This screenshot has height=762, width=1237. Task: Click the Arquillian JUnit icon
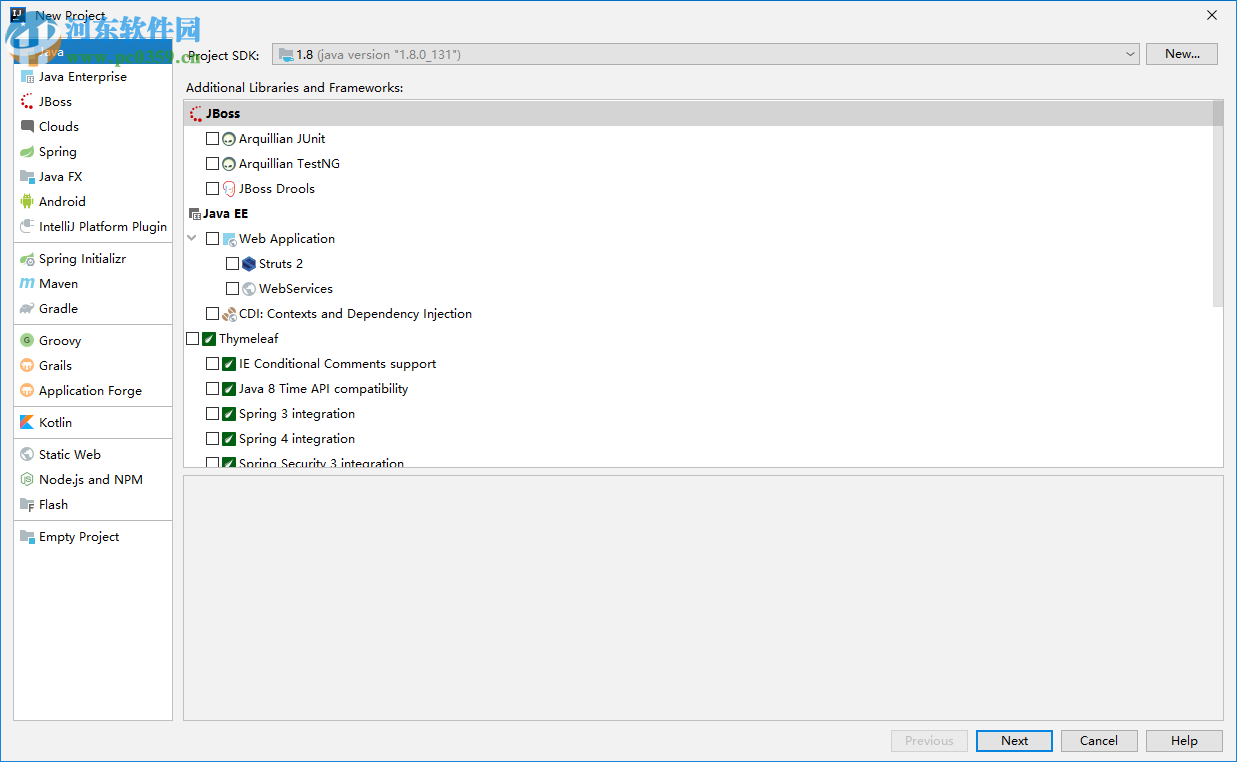click(229, 139)
